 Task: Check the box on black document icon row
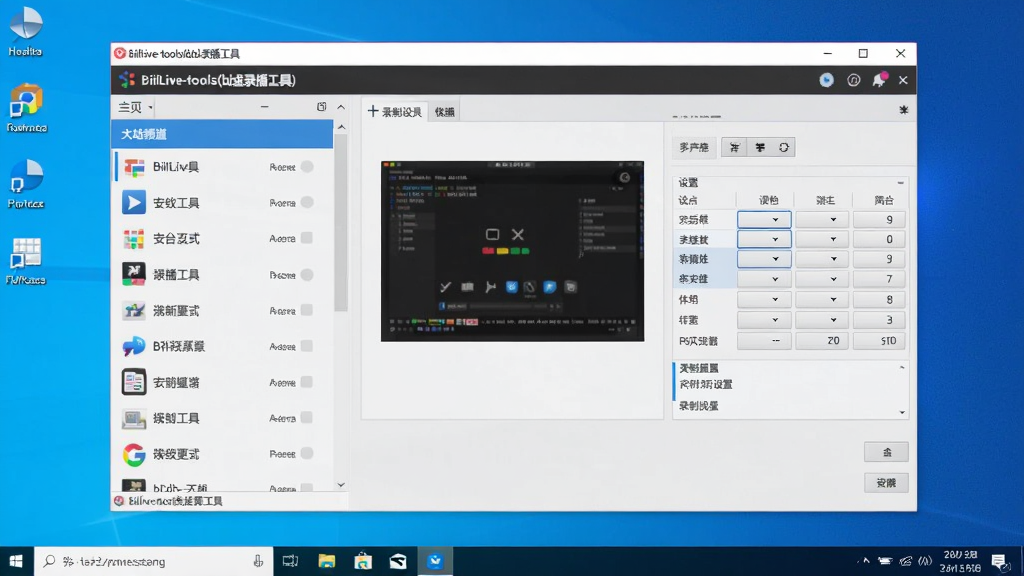[307, 382]
